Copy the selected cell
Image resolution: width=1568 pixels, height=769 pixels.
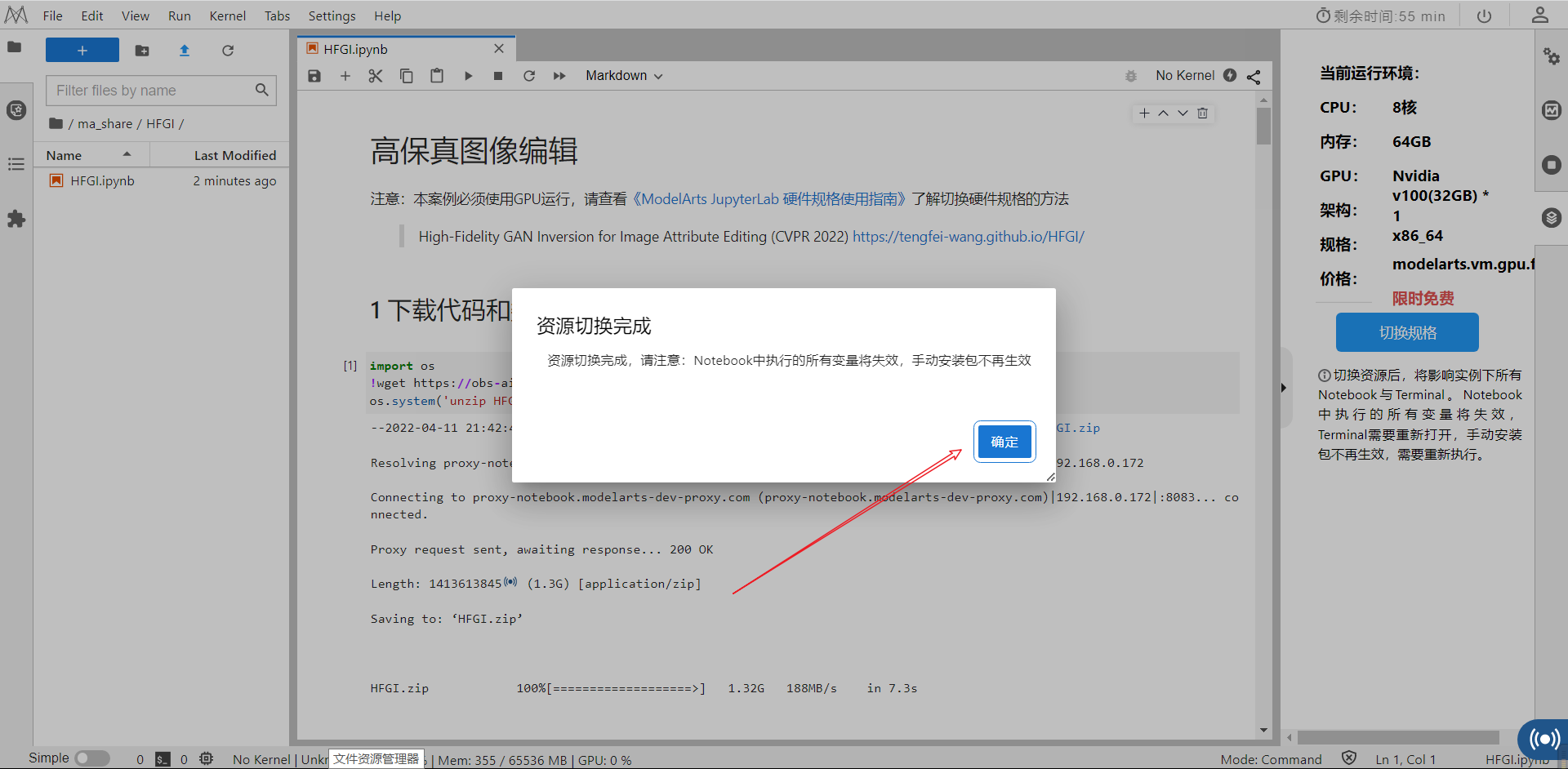pyautogui.click(x=406, y=76)
